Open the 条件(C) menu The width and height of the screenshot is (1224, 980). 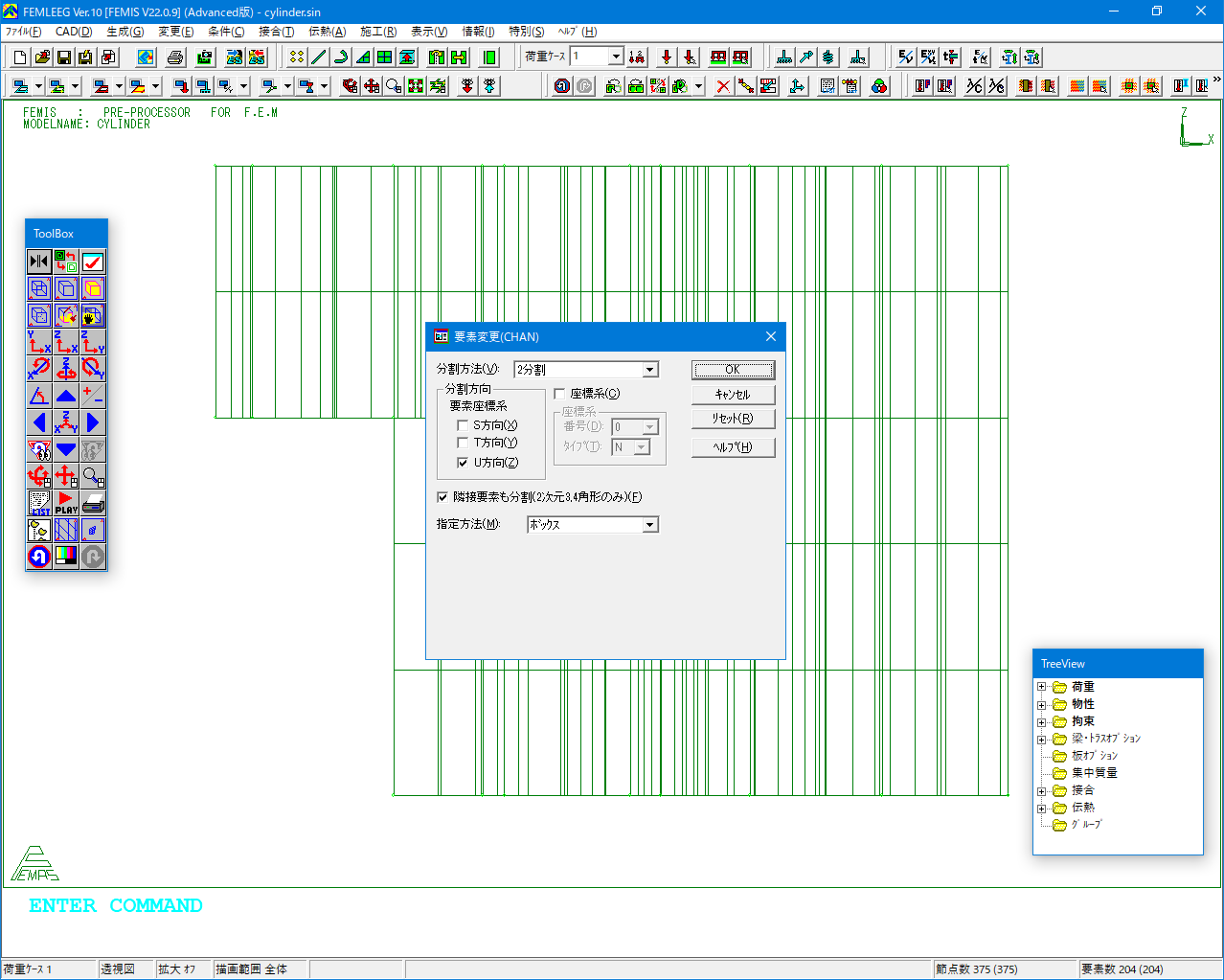(226, 32)
